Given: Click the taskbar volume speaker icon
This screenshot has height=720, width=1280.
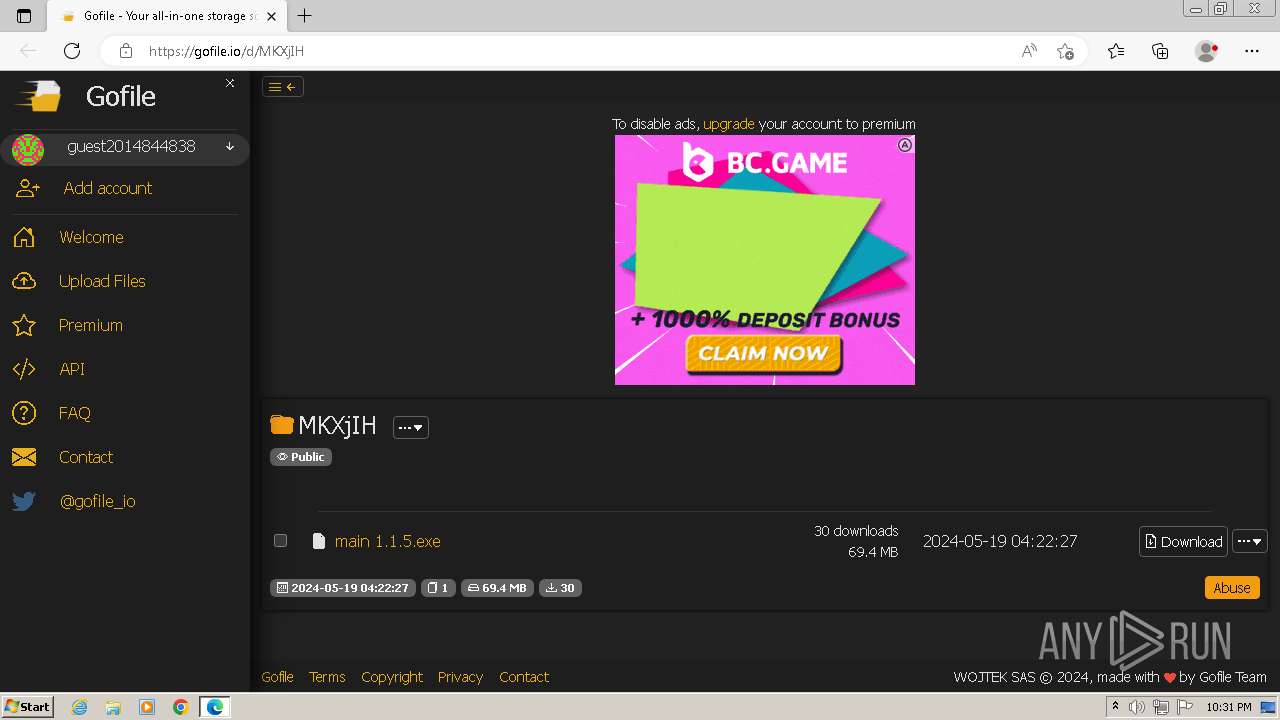Looking at the screenshot, I should coord(1137,707).
